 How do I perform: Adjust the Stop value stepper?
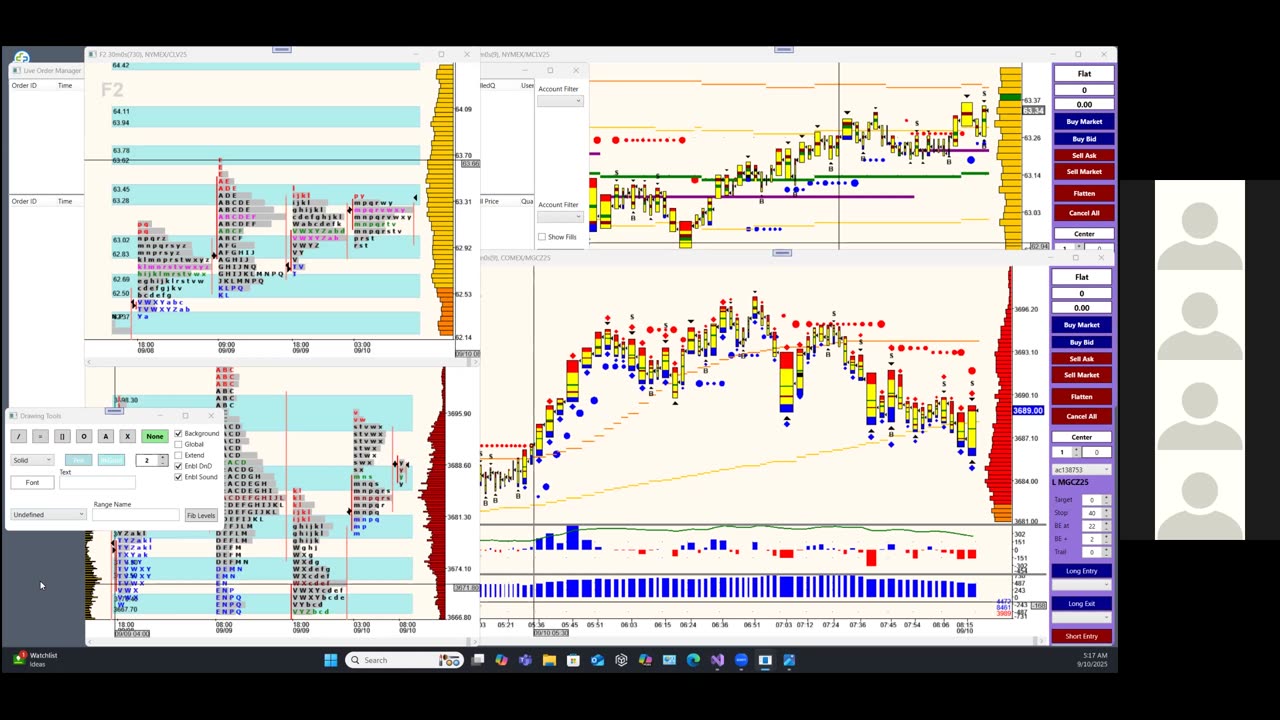tap(1105, 513)
